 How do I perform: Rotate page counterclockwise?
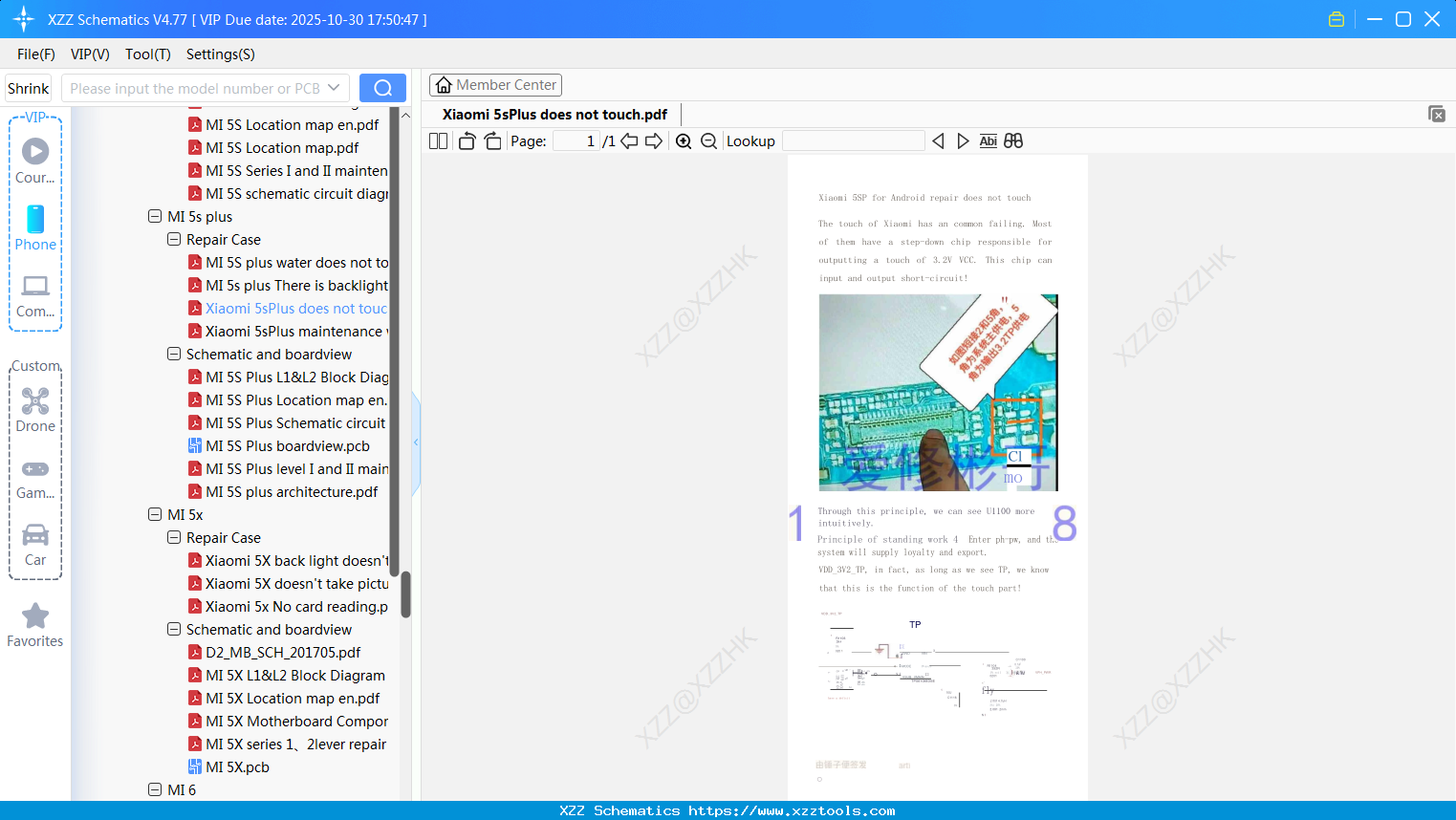467,141
